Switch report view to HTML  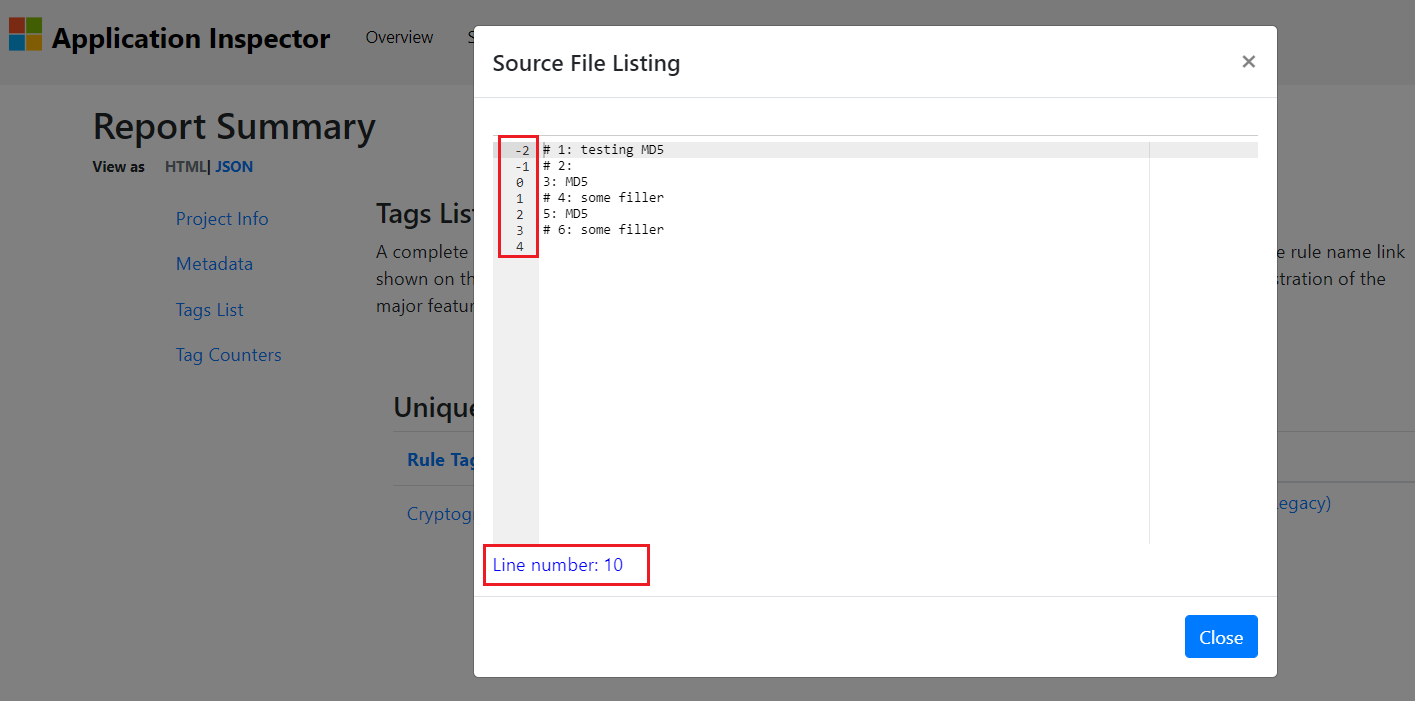tap(186, 166)
